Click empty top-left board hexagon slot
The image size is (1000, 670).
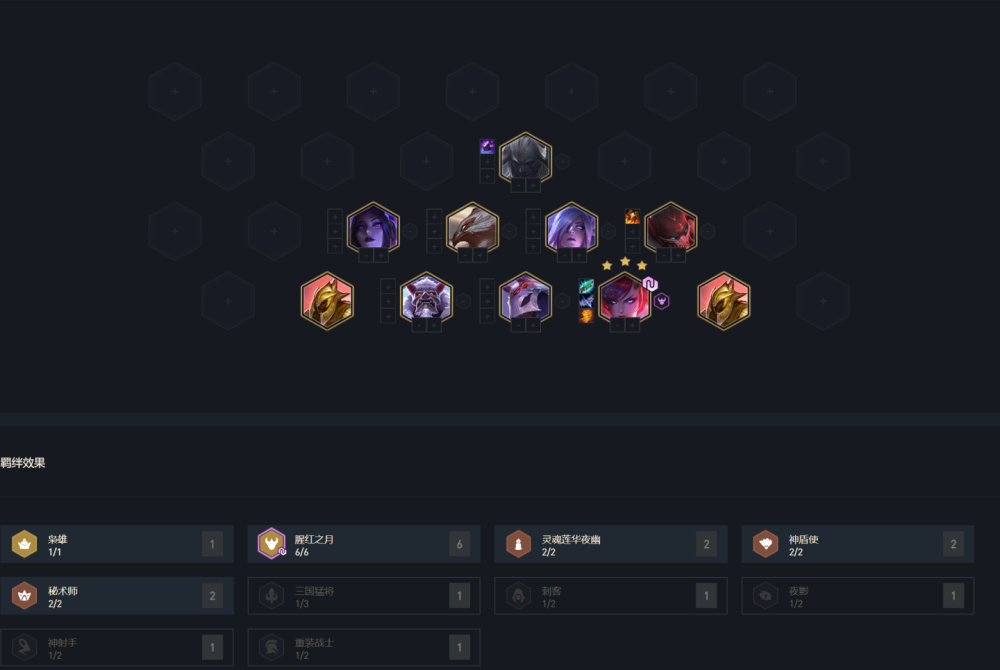click(x=175, y=91)
